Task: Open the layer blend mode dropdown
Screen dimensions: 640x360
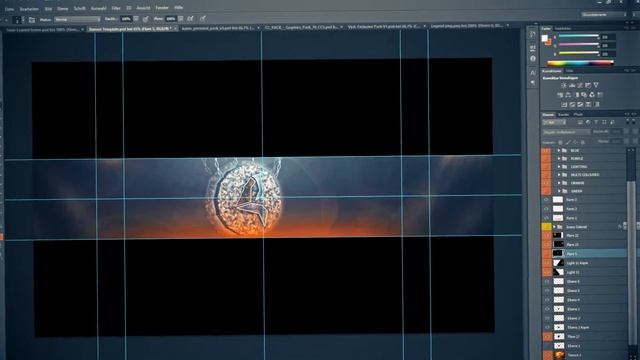Action: click(x=566, y=132)
